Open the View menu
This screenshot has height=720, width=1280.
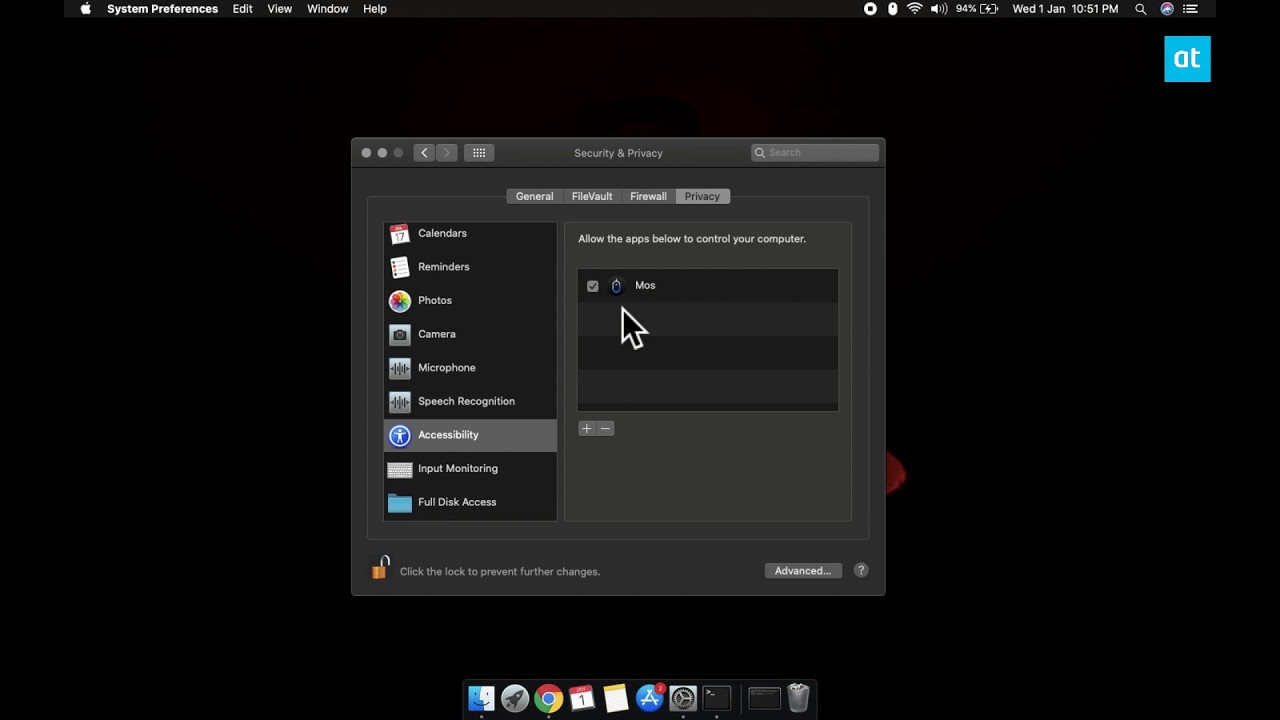click(x=280, y=9)
